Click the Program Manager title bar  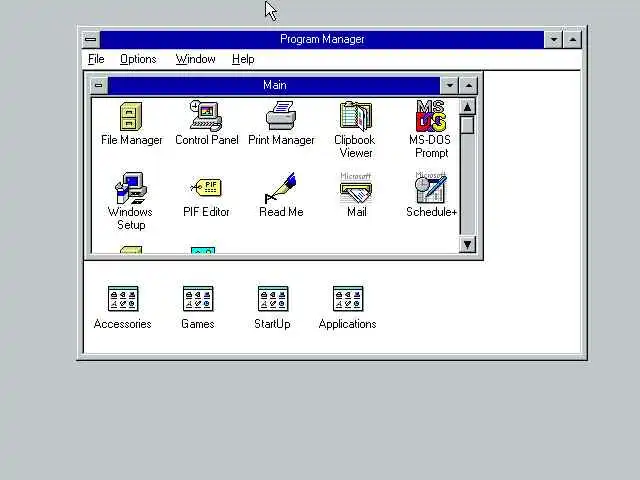pyautogui.click(x=322, y=40)
